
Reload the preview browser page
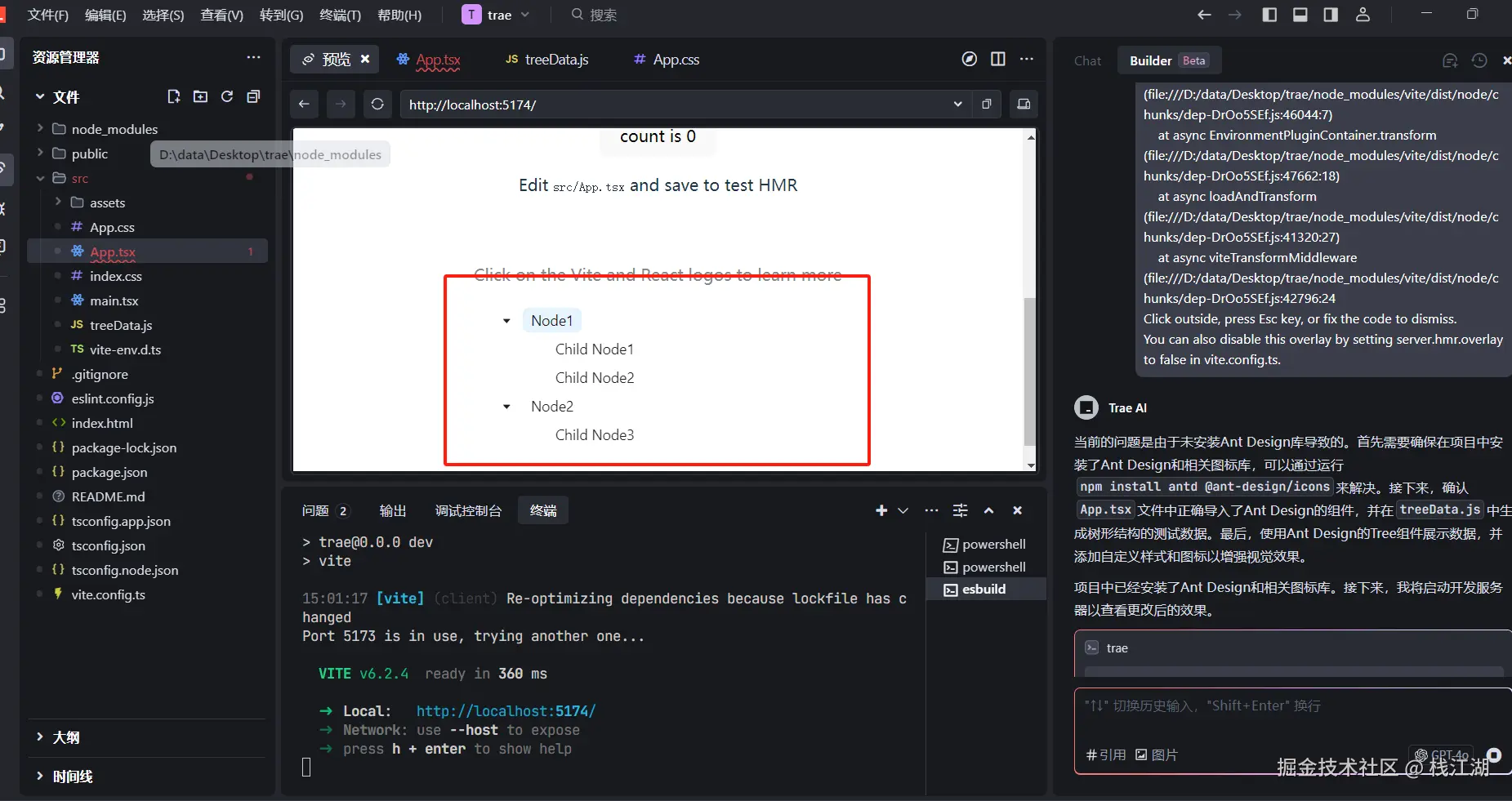(x=377, y=104)
